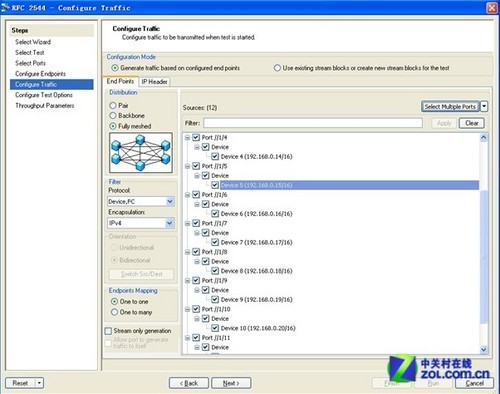This screenshot has height=394, width=500.
Task: Click the scroll down arrow in sources list
Action: pyautogui.click(x=484, y=349)
